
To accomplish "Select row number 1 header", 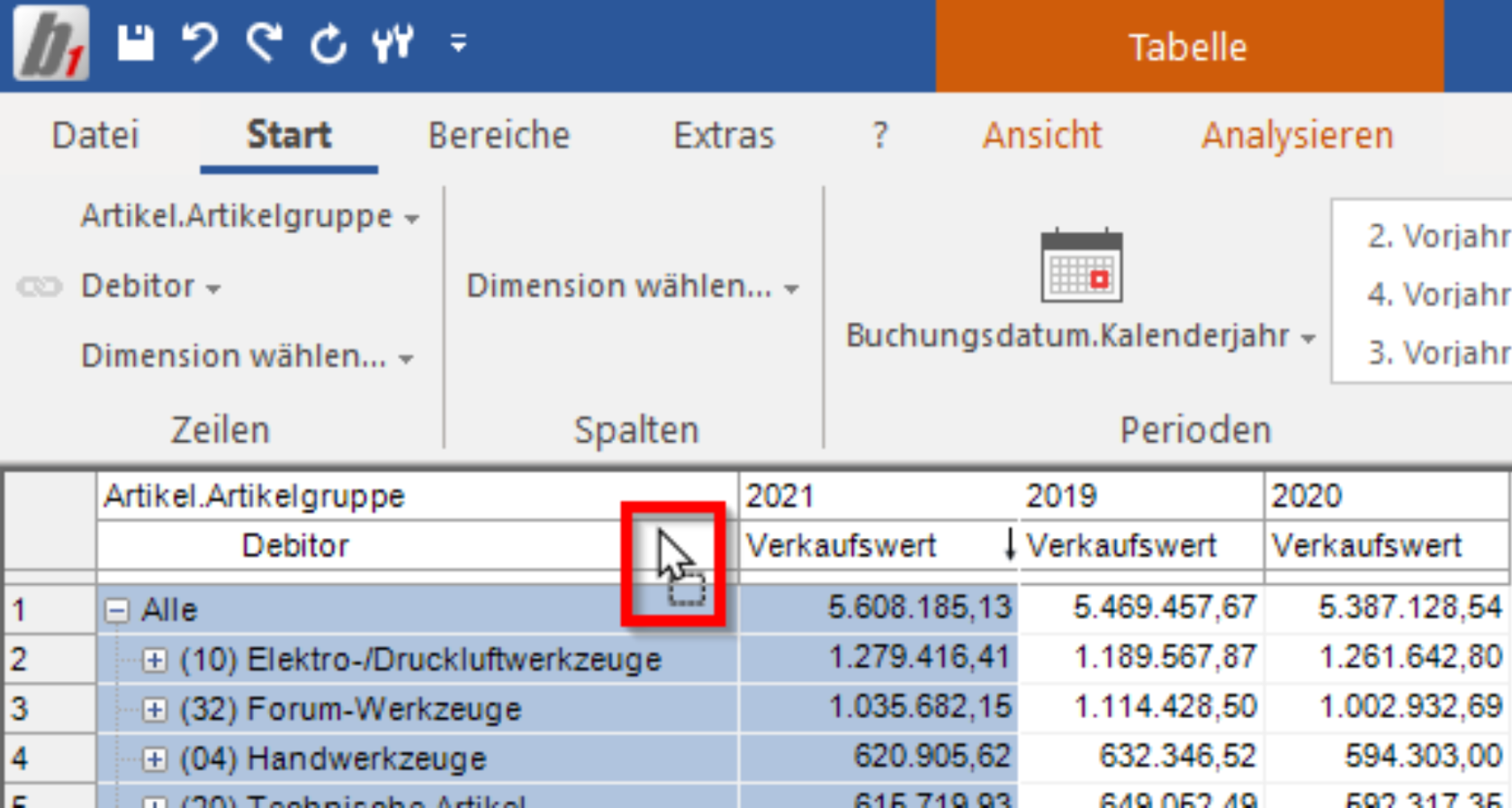I will coord(50,611).
